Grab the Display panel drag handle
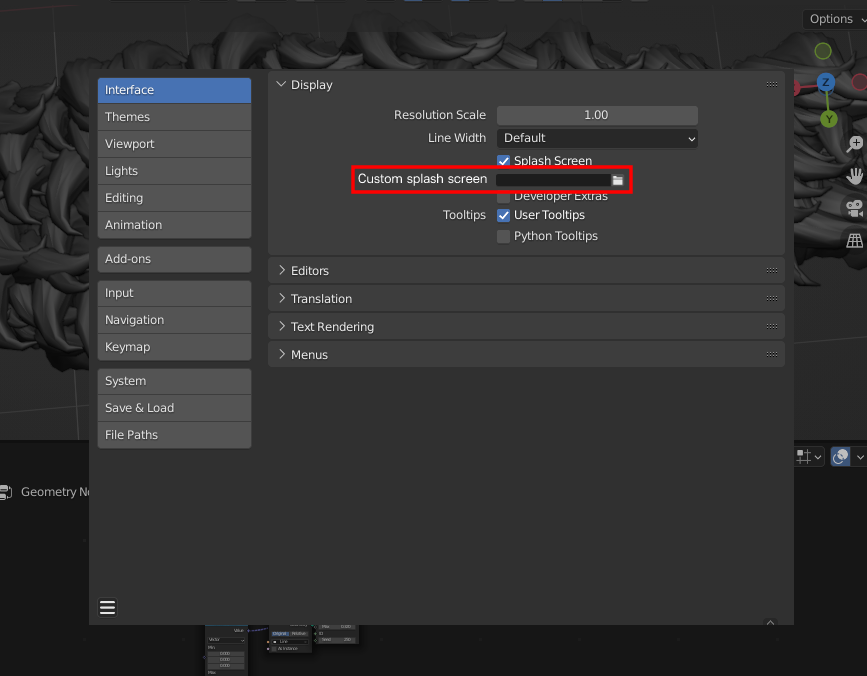 (x=772, y=85)
